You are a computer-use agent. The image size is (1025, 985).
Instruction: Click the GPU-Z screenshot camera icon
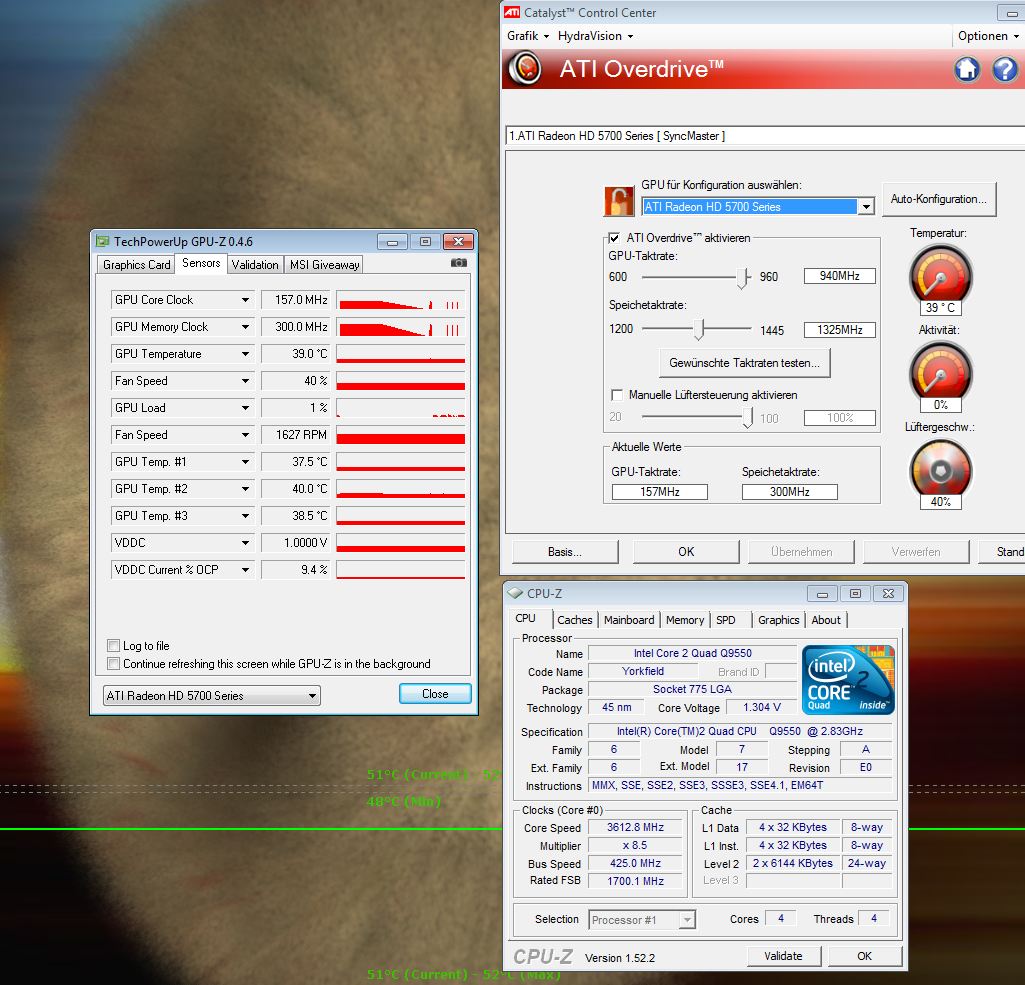(x=458, y=263)
